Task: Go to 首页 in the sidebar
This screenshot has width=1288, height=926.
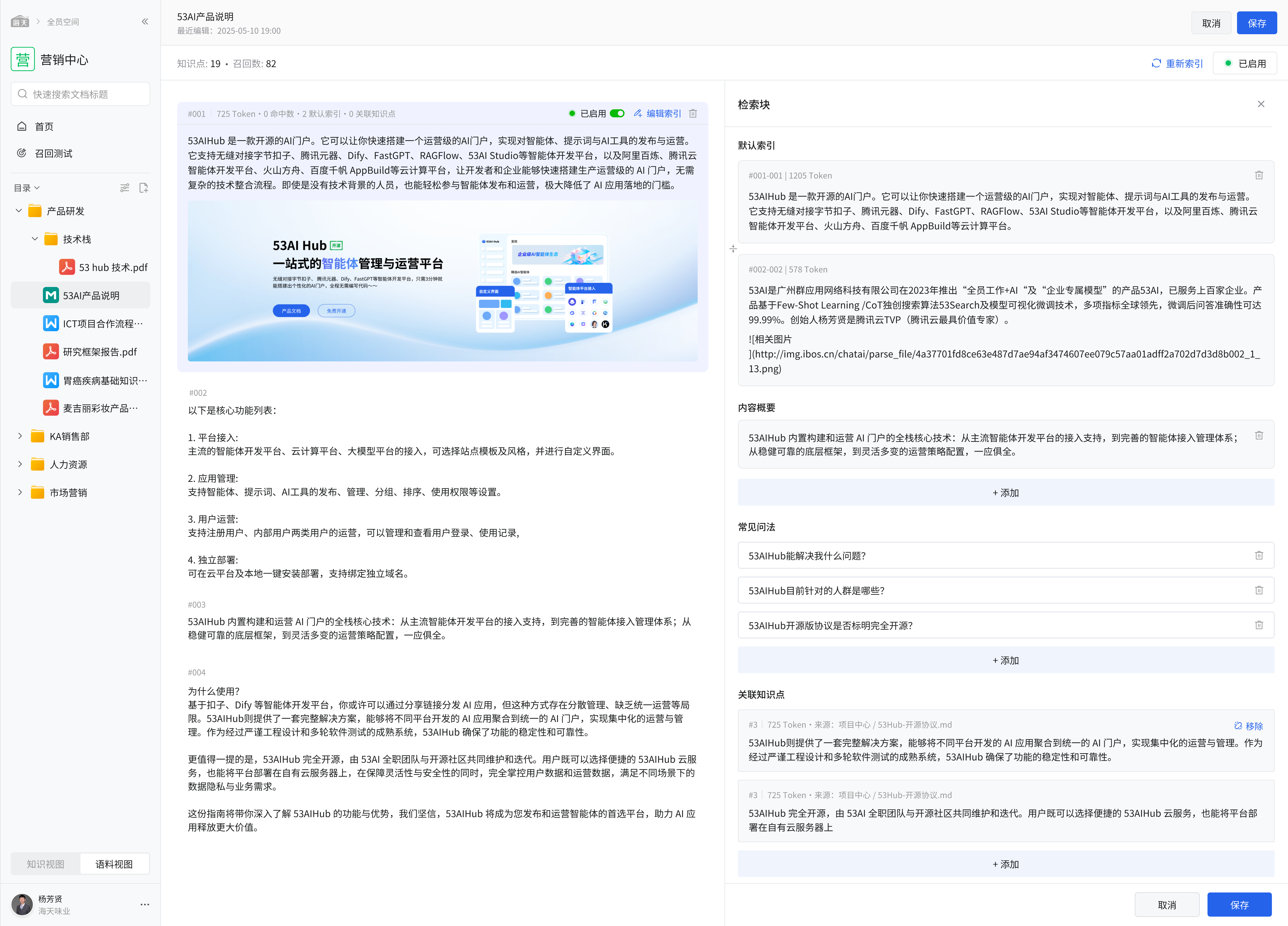Action: coord(44,127)
